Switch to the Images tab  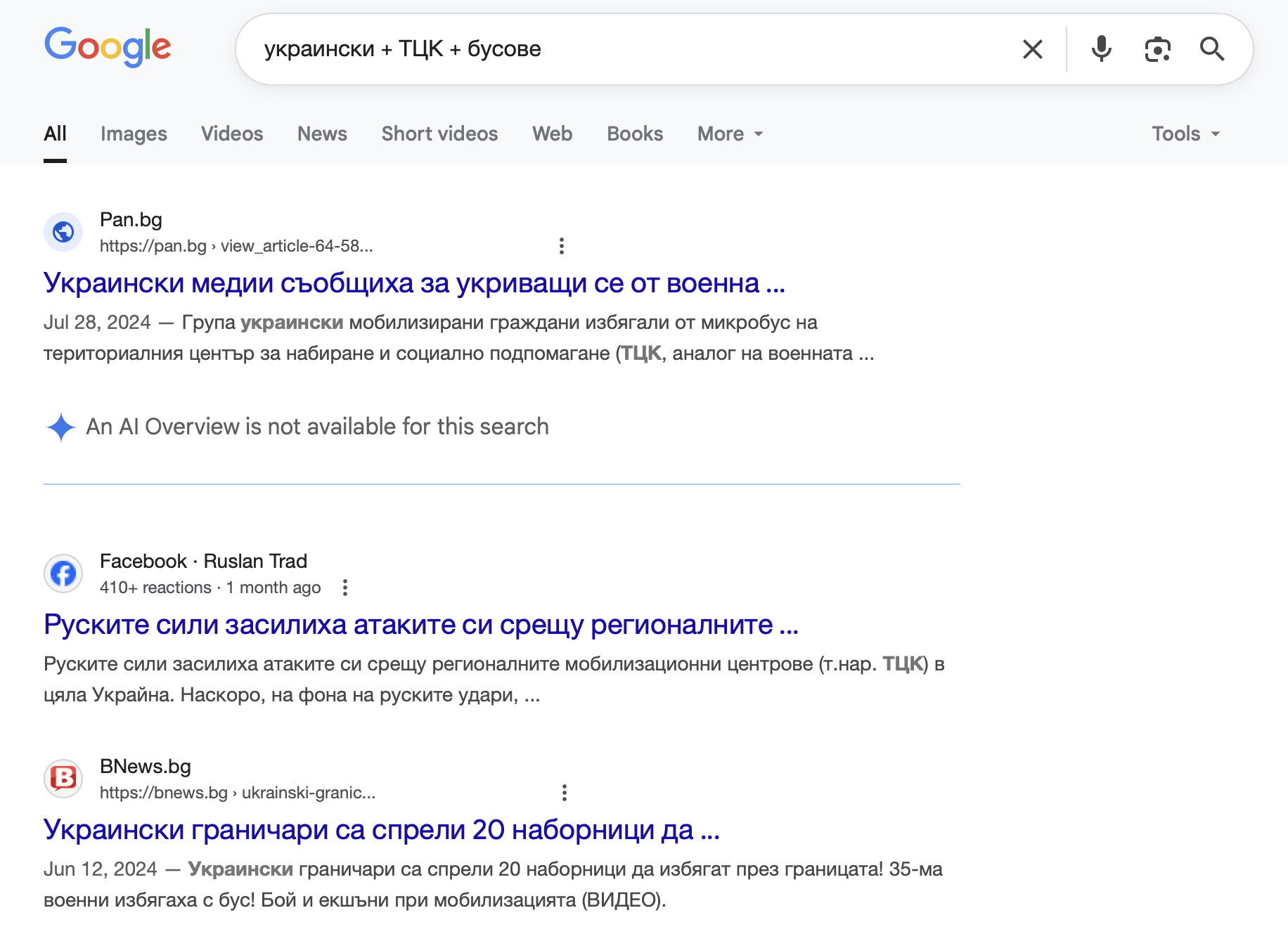[x=134, y=134]
